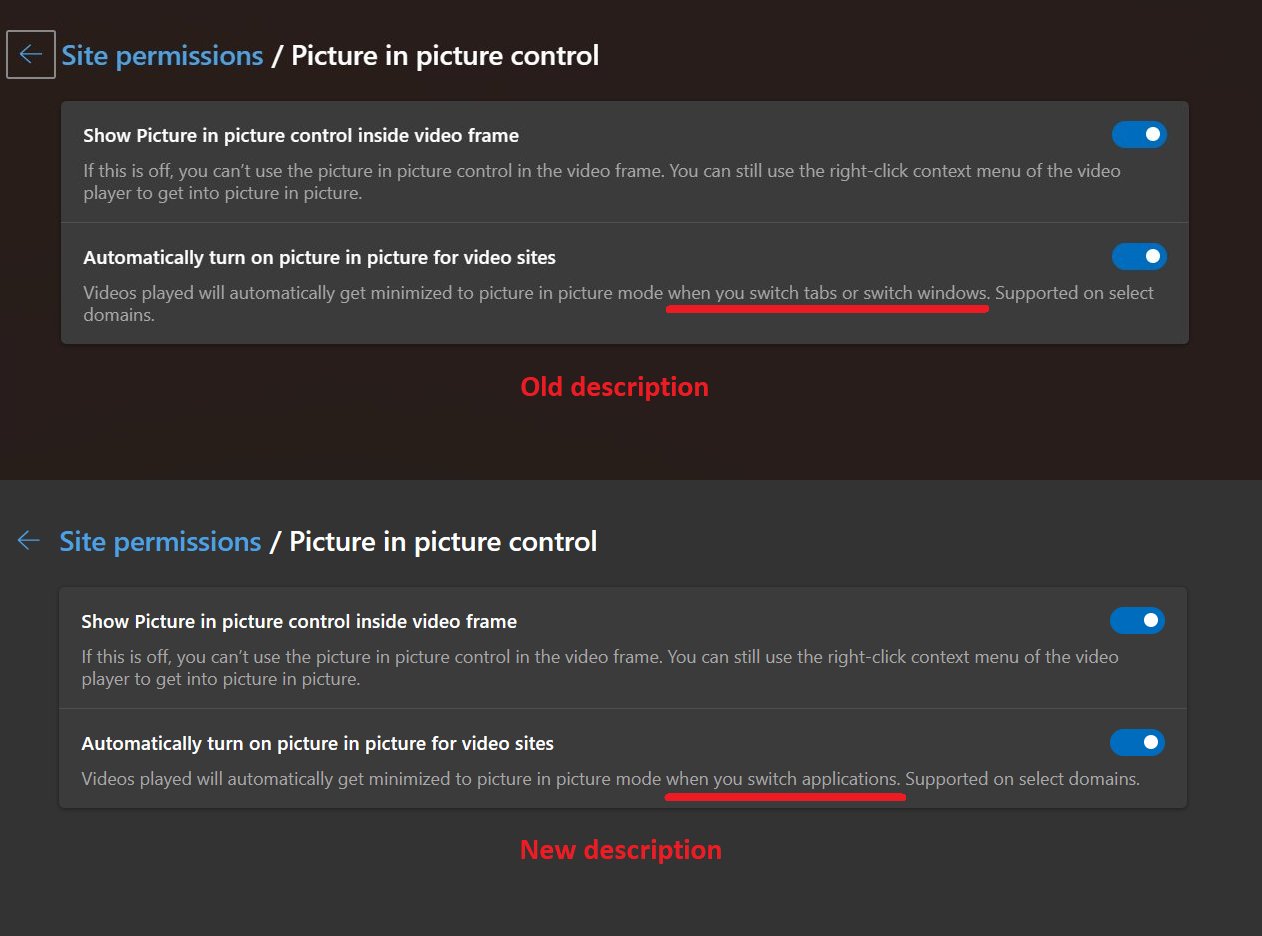Screen dimensions: 1262x936
Task: Disable automatic picture in picture mentioning switch applications
Action: [x=1137, y=743]
